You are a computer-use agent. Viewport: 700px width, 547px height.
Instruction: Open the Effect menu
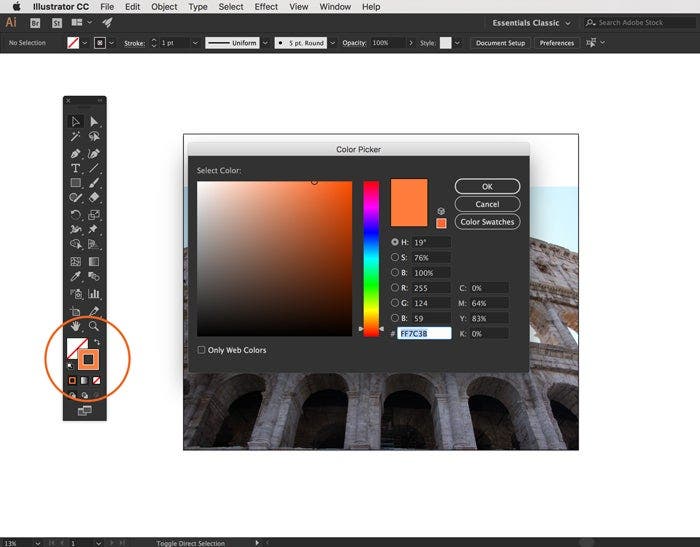(x=266, y=7)
